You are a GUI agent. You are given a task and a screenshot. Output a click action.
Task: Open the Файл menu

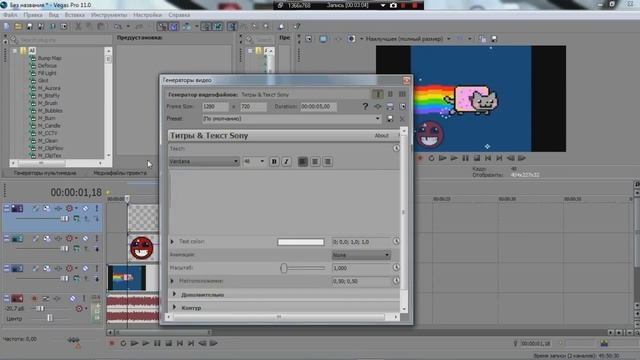click(x=10, y=15)
